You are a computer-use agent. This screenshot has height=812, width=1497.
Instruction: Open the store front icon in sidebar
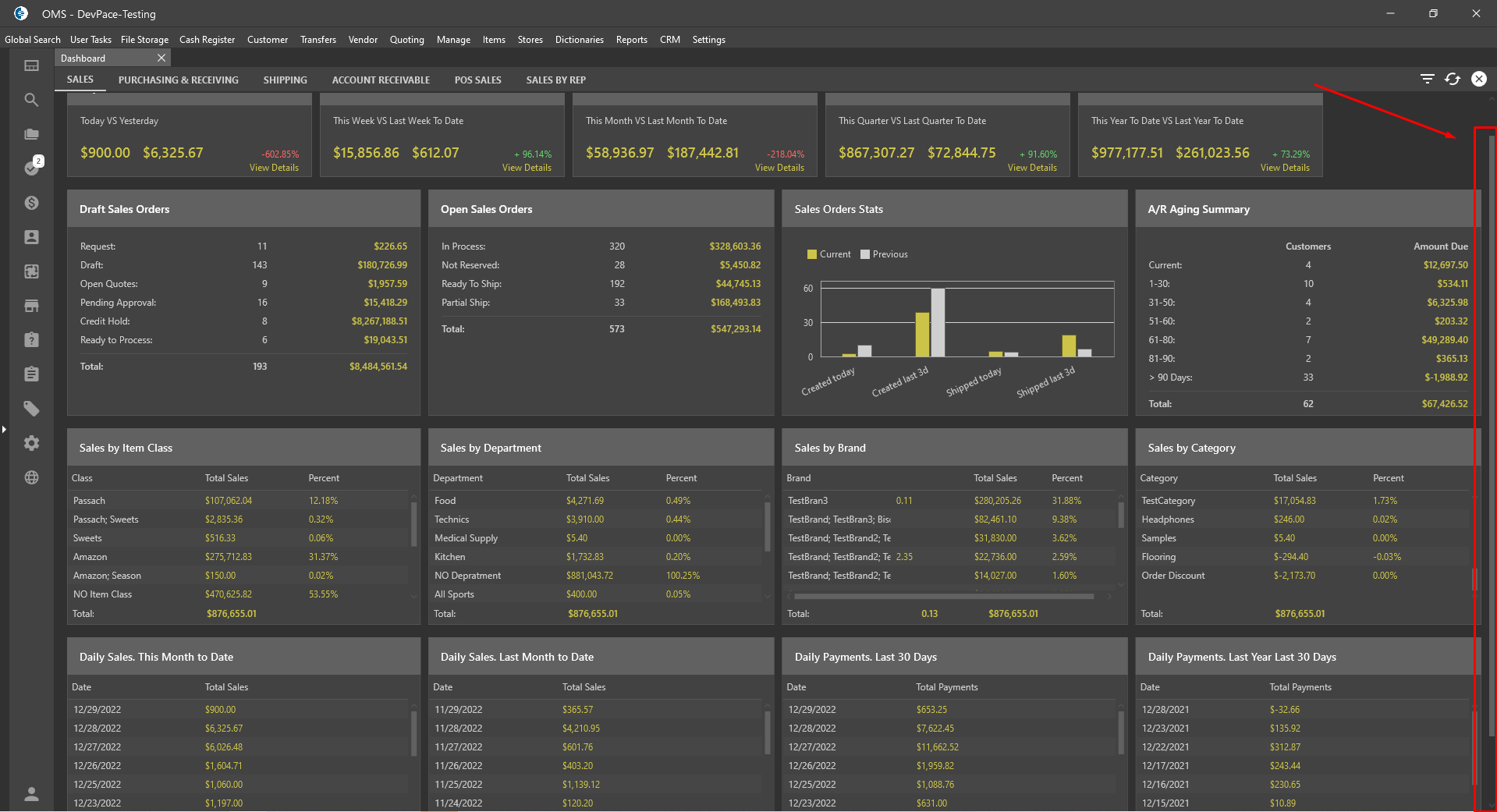31,306
